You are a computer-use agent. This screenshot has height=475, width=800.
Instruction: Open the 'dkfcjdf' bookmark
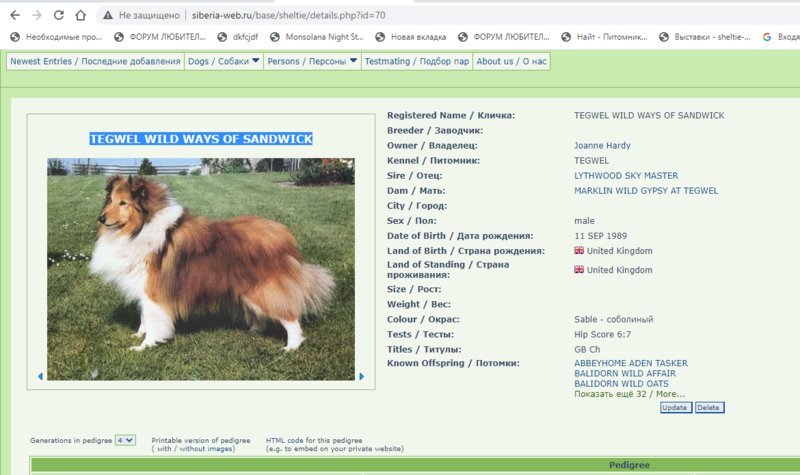coord(238,37)
